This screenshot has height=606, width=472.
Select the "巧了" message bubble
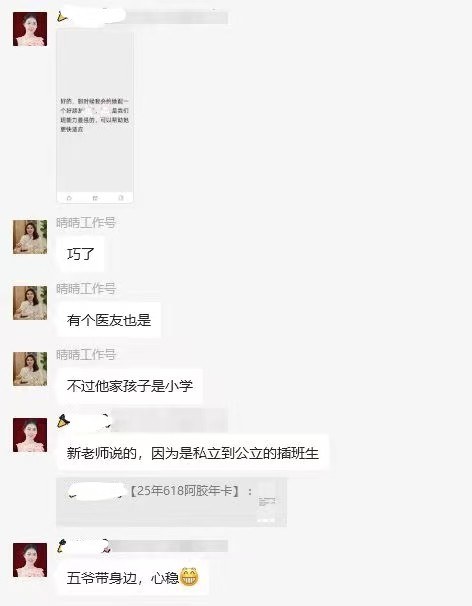click(81, 254)
